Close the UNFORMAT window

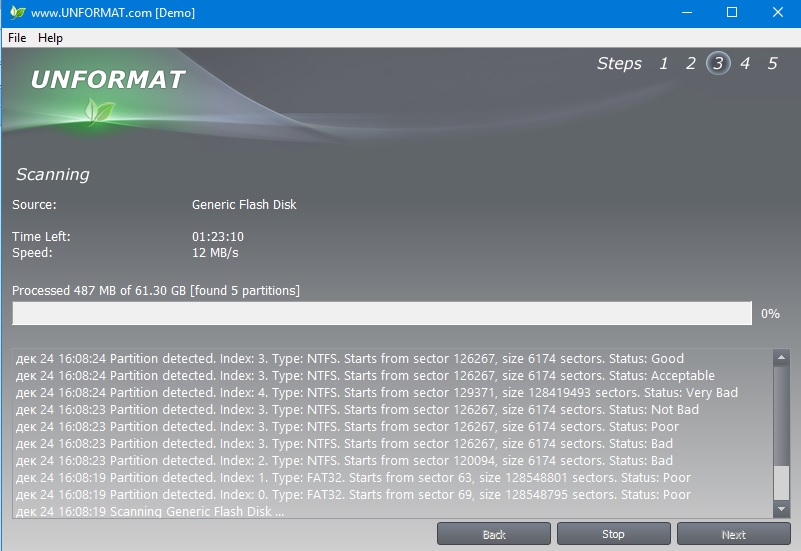tap(778, 12)
